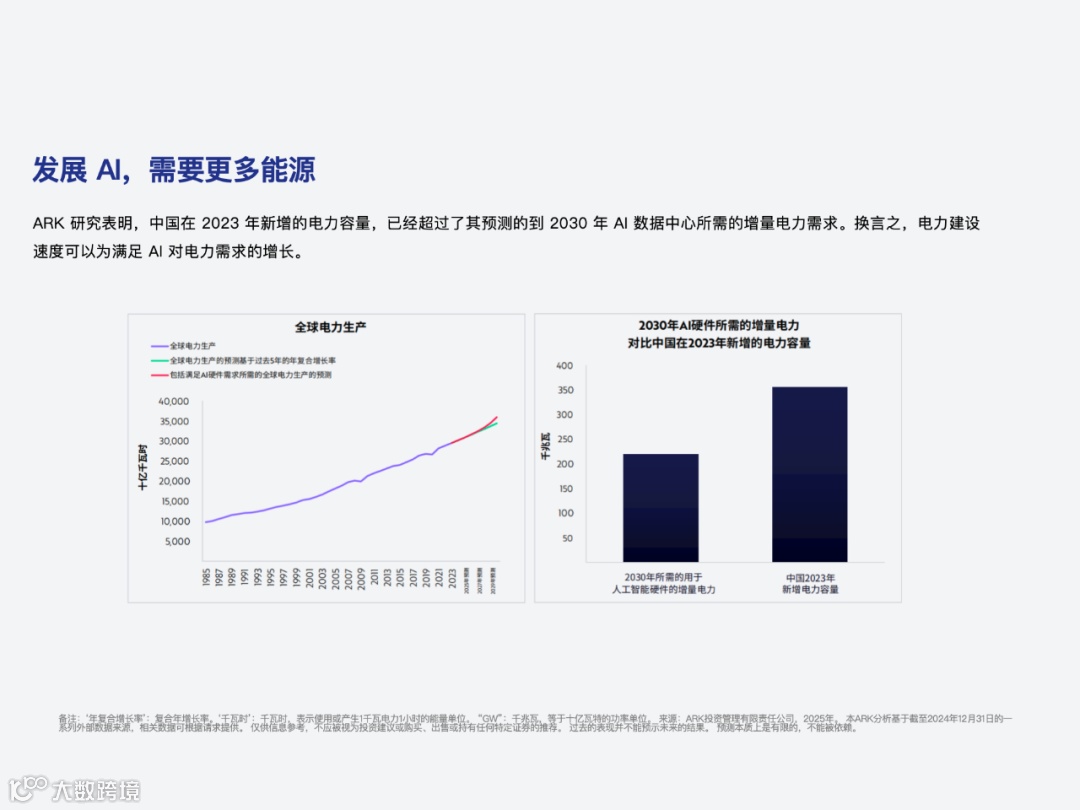Click the y-axis value "20,000"
This screenshot has height=810, width=1080.
174,481
